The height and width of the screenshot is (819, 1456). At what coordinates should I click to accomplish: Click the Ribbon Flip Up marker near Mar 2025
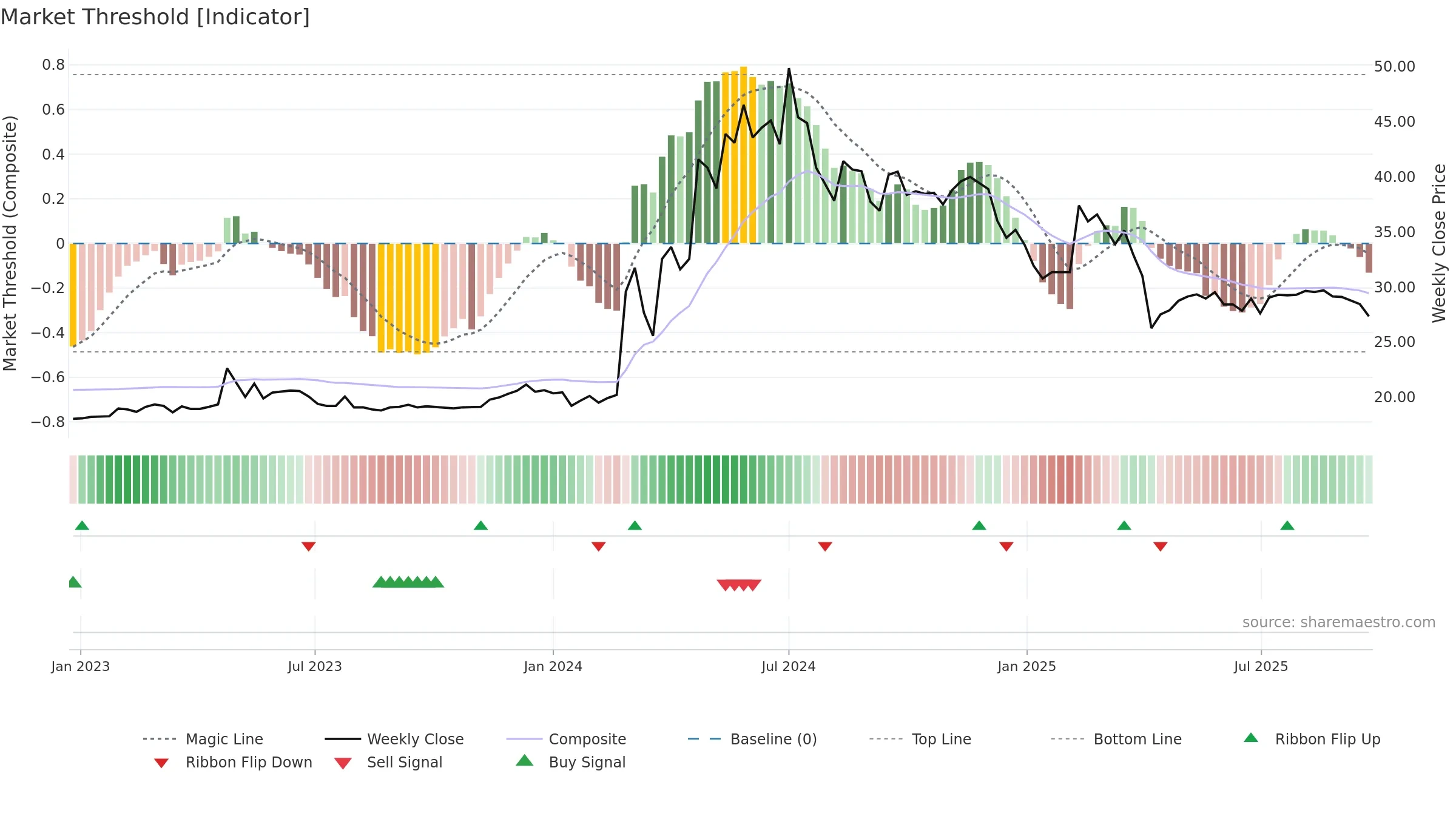(x=1124, y=525)
